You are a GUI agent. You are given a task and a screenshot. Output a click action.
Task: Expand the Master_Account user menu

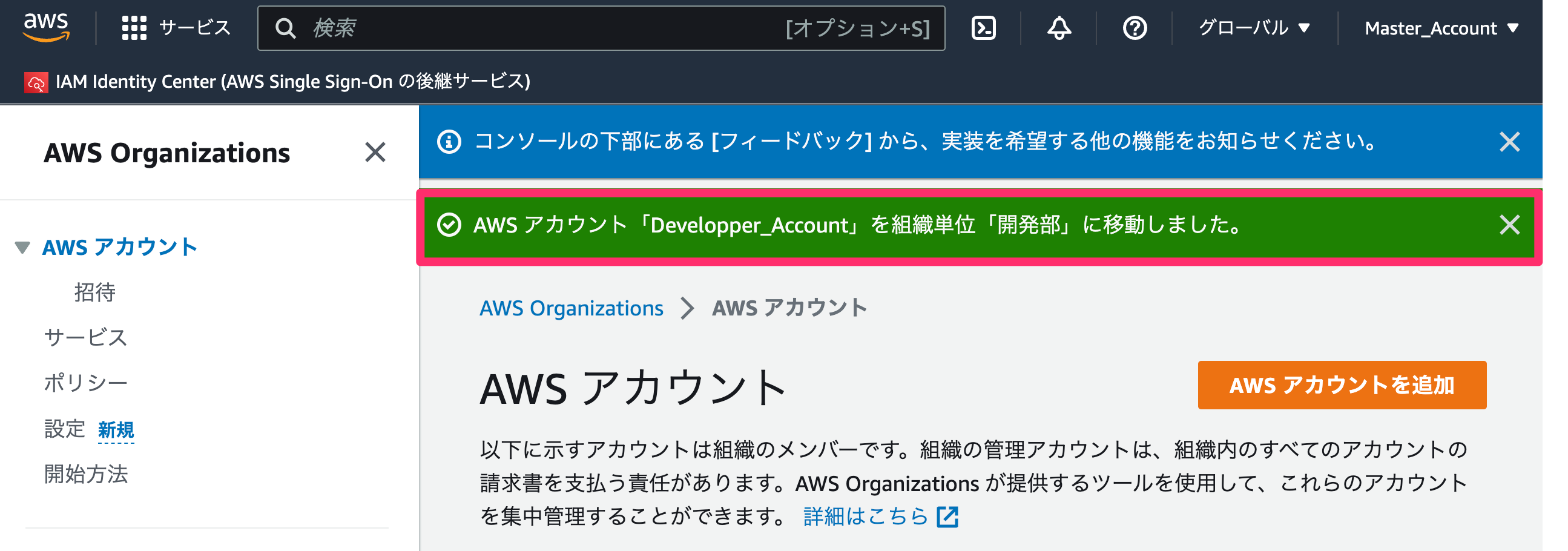pos(1441,28)
